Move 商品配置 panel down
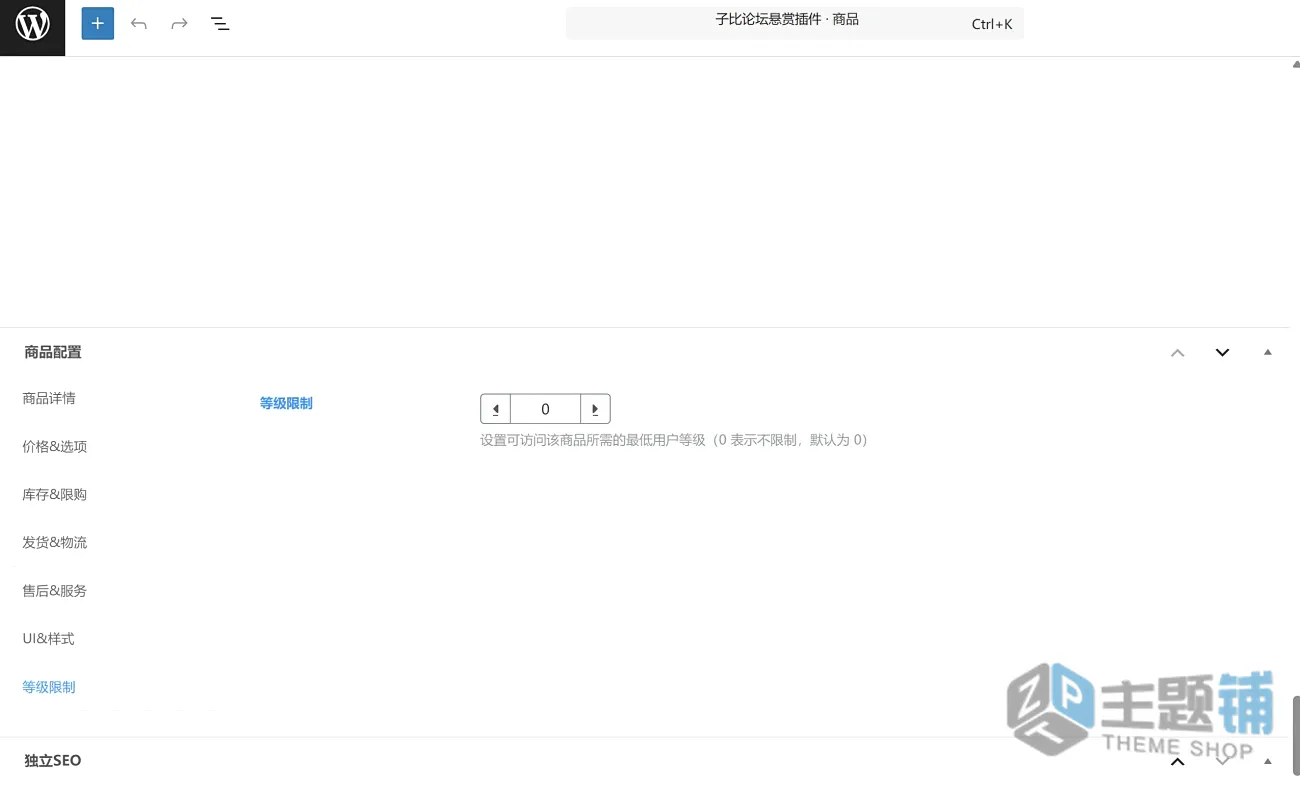Image resolution: width=1300 pixels, height=787 pixels. point(1222,352)
